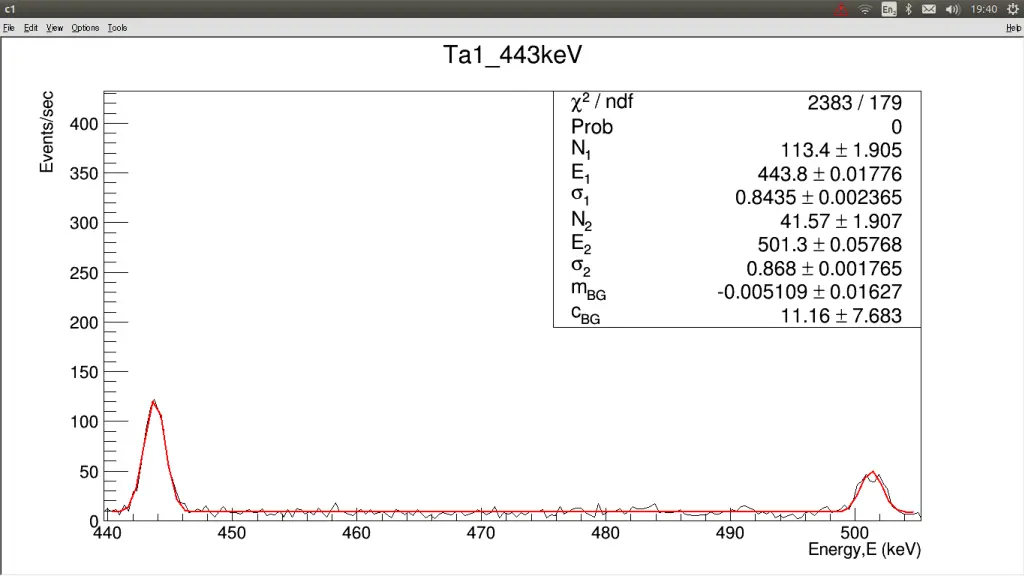Open the Tools menu
Image resolution: width=1024 pixels, height=576 pixels.
[118, 28]
